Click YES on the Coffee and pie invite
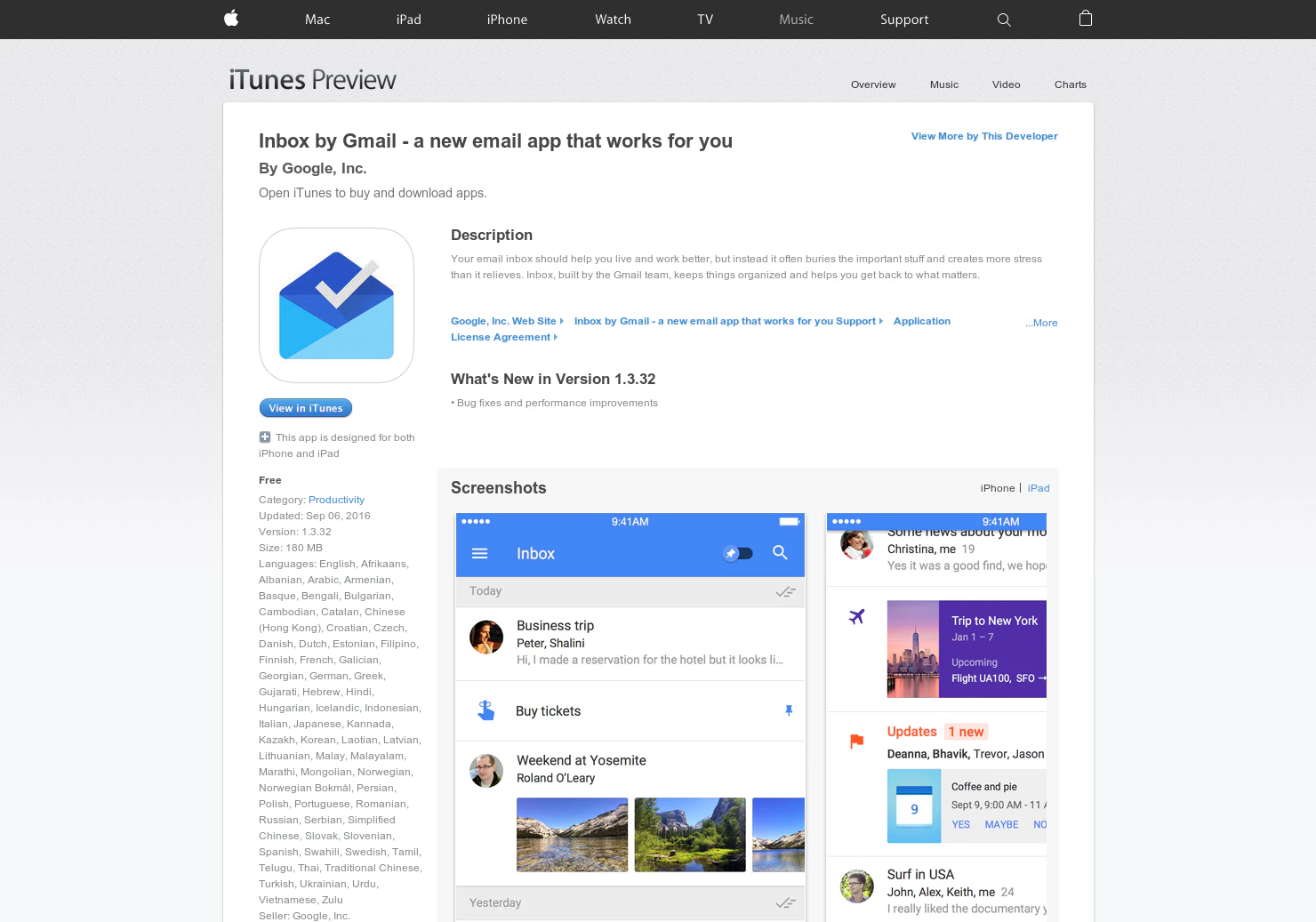This screenshot has height=922, width=1316. click(961, 825)
